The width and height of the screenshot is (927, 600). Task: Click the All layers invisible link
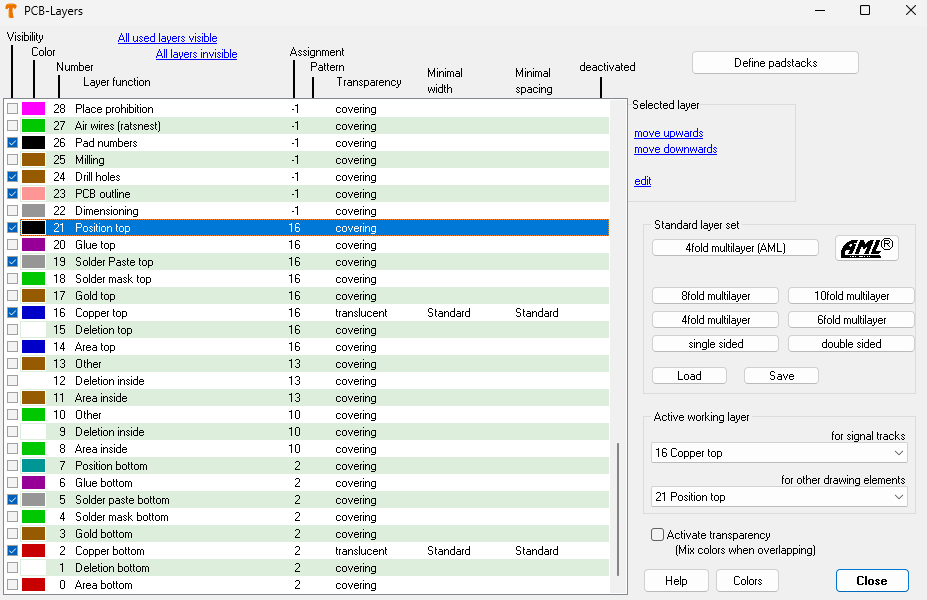[x=196, y=54]
